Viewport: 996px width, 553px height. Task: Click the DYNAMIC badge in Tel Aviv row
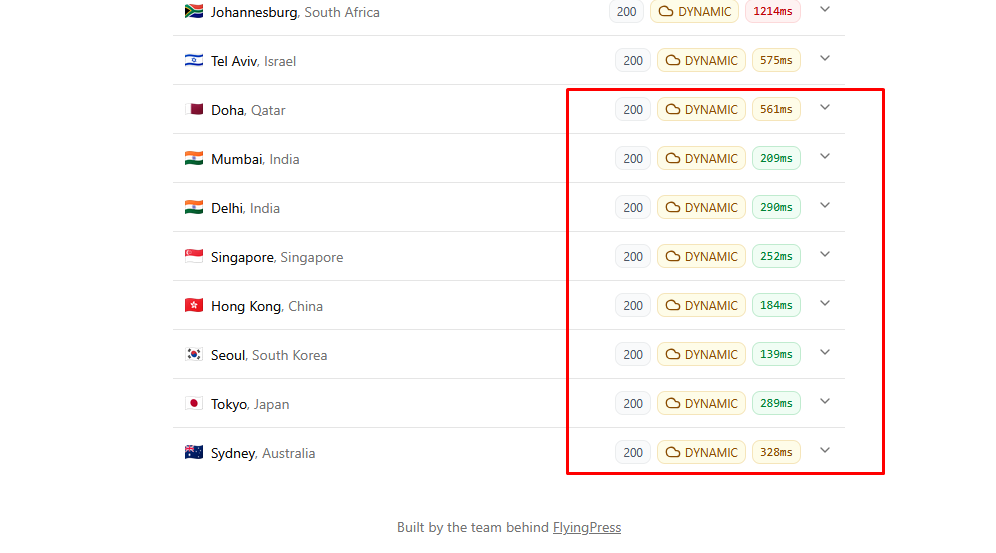[701, 60]
